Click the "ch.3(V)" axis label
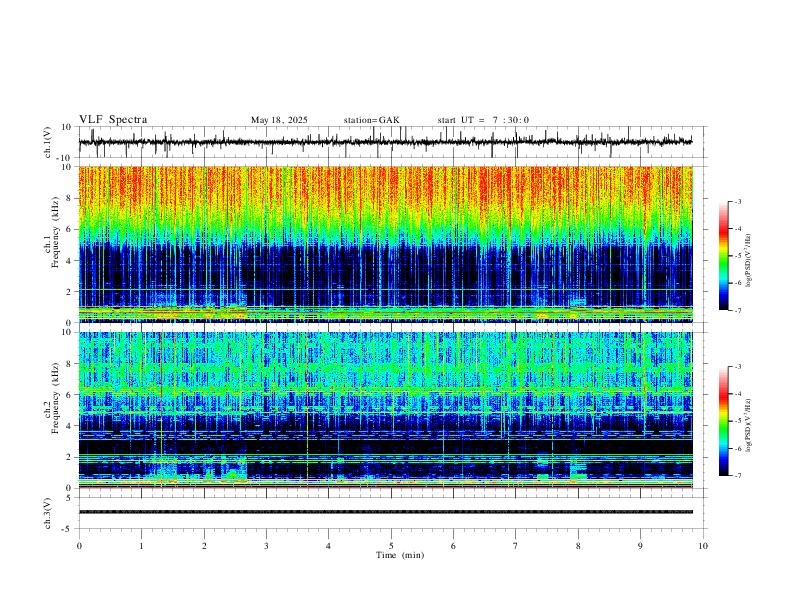 [48, 513]
